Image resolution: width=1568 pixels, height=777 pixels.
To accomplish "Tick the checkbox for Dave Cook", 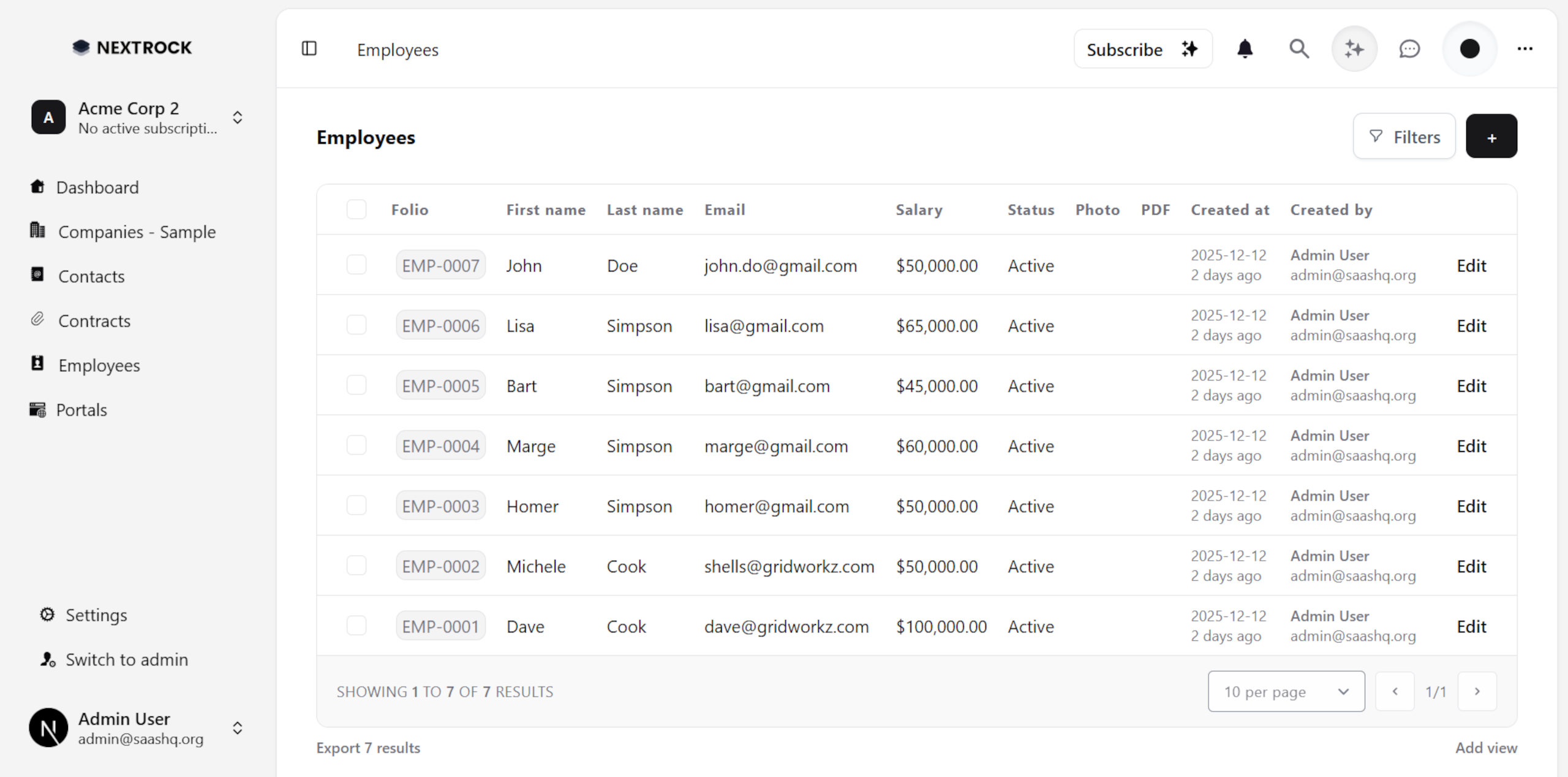I will tap(356, 626).
